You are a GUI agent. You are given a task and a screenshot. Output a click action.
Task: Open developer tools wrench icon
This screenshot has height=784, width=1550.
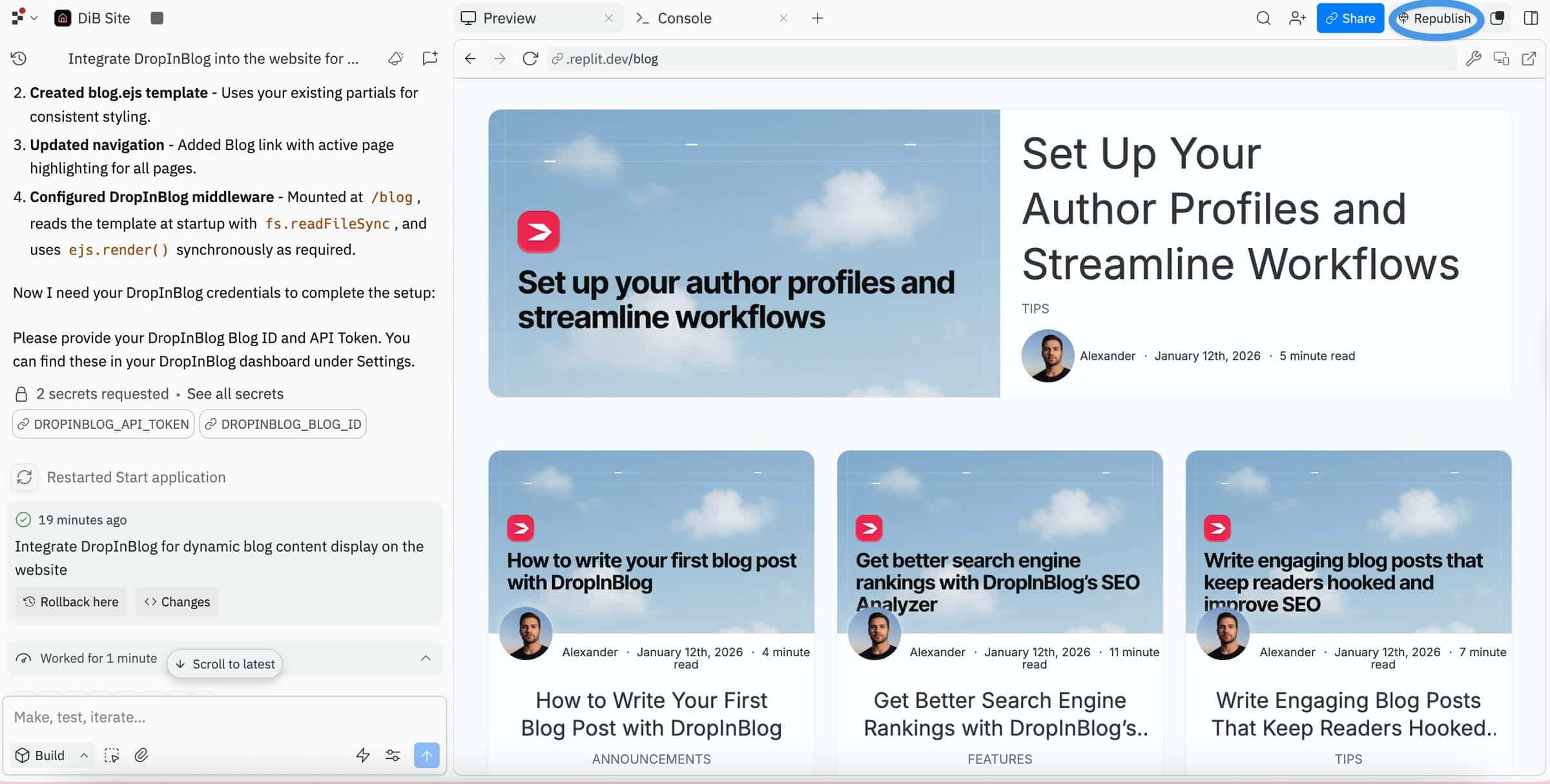[x=1473, y=59]
